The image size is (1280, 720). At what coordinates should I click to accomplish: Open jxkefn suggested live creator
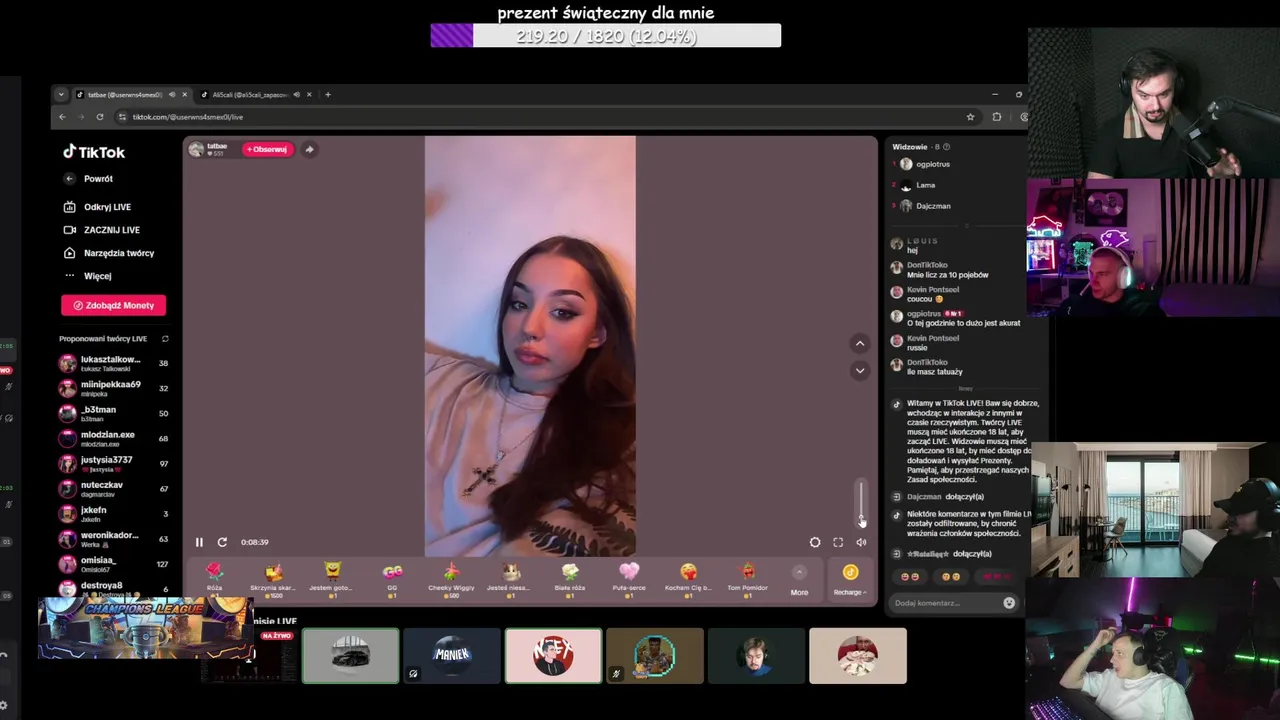(x=113, y=514)
